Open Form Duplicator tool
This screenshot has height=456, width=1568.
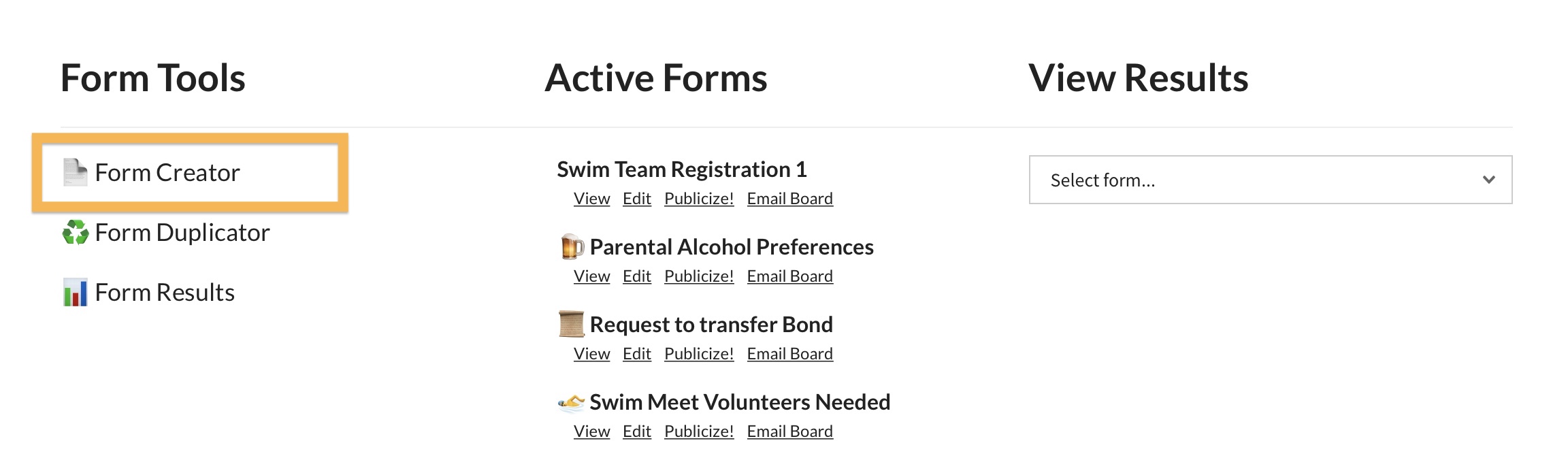pyautogui.click(x=182, y=233)
